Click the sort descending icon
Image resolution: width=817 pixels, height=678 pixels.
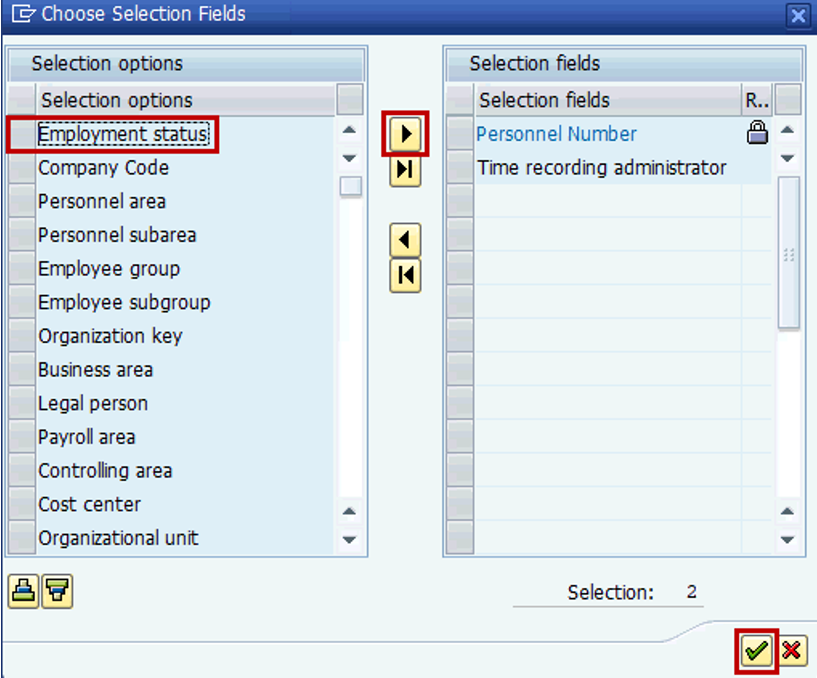pos(59,592)
